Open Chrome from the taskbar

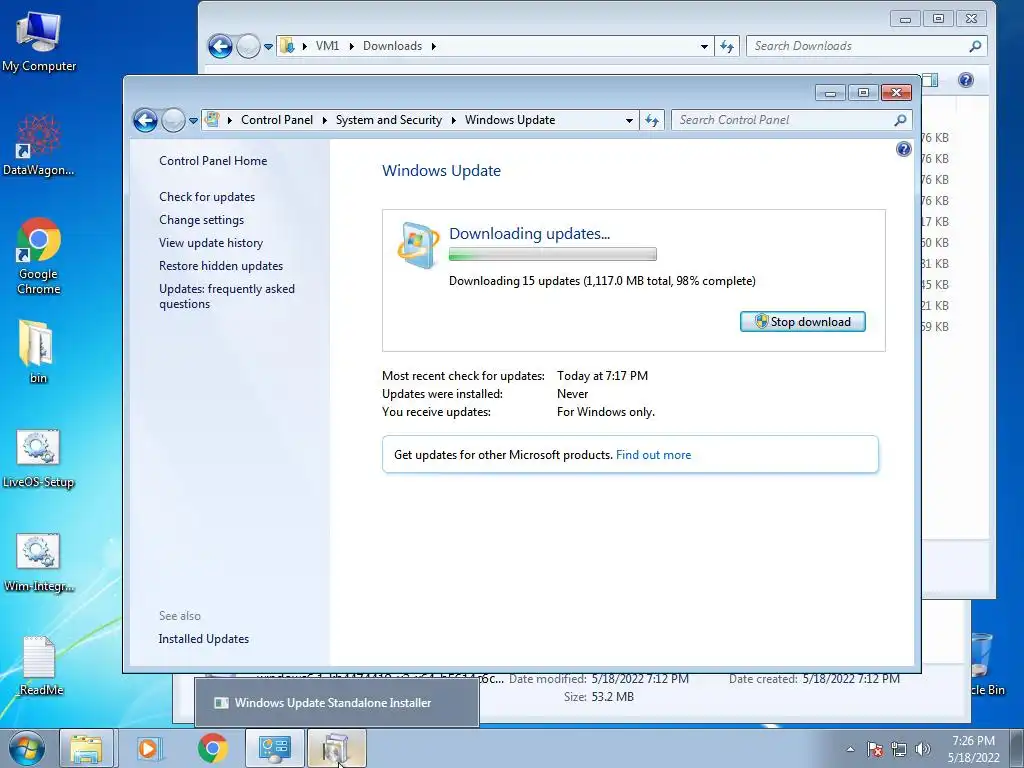212,748
